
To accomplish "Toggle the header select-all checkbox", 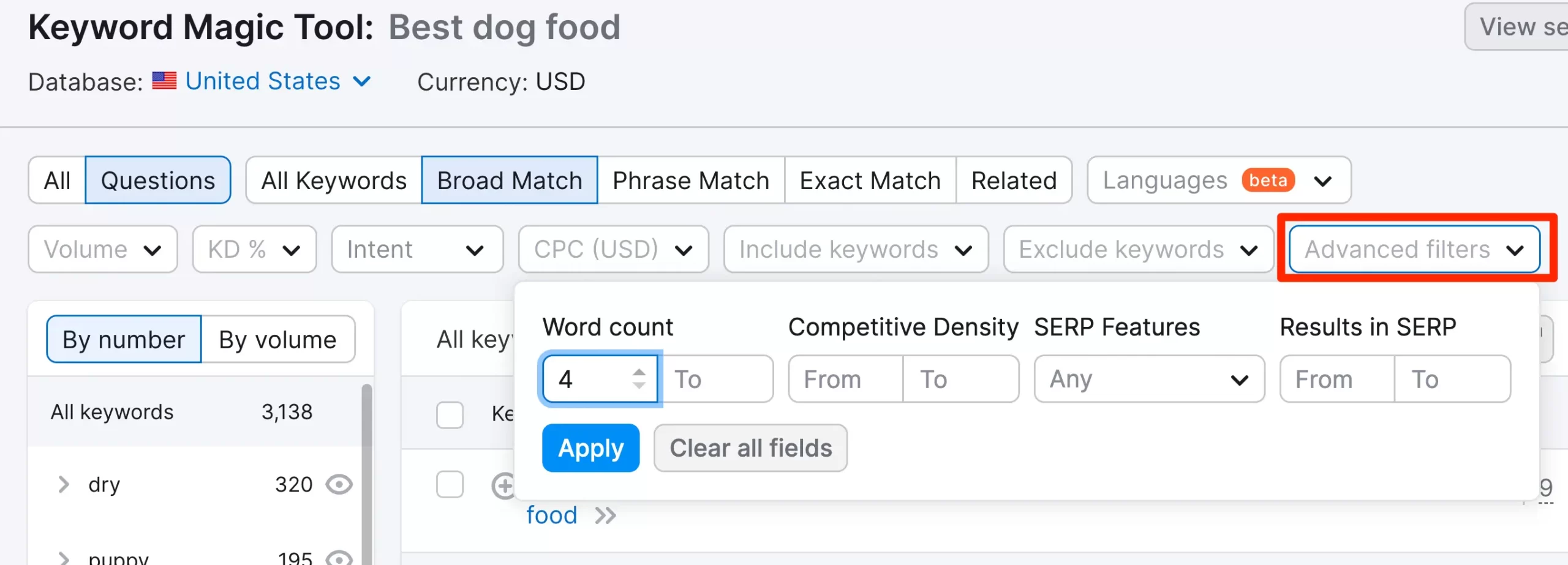I will pyautogui.click(x=450, y=414).
